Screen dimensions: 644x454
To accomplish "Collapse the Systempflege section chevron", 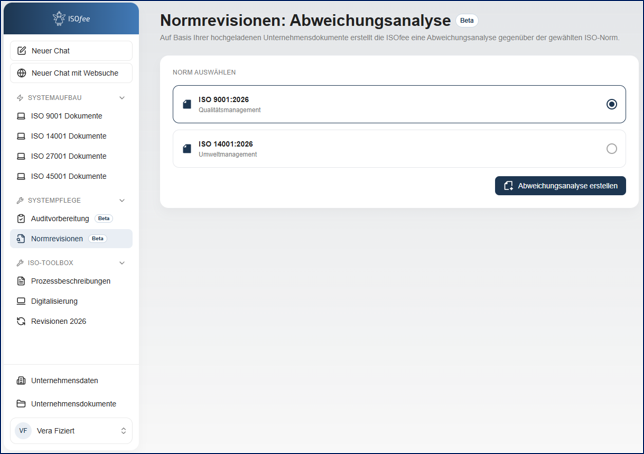I will 122,200.
